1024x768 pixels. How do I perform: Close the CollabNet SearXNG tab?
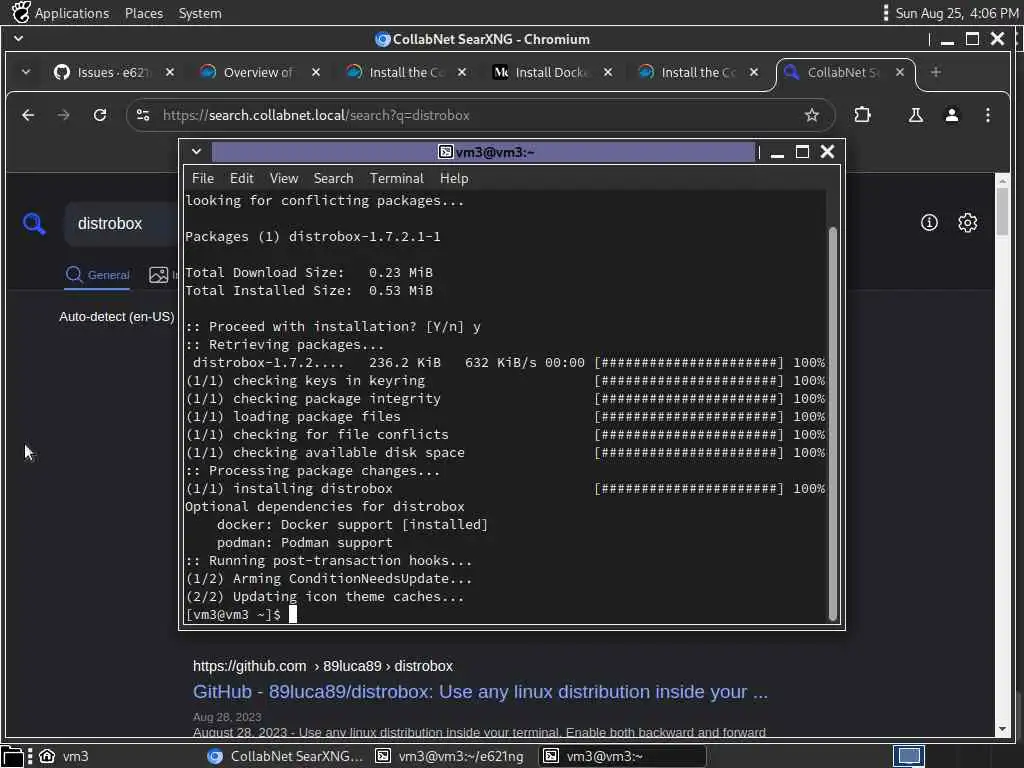(x=900, y=72)
